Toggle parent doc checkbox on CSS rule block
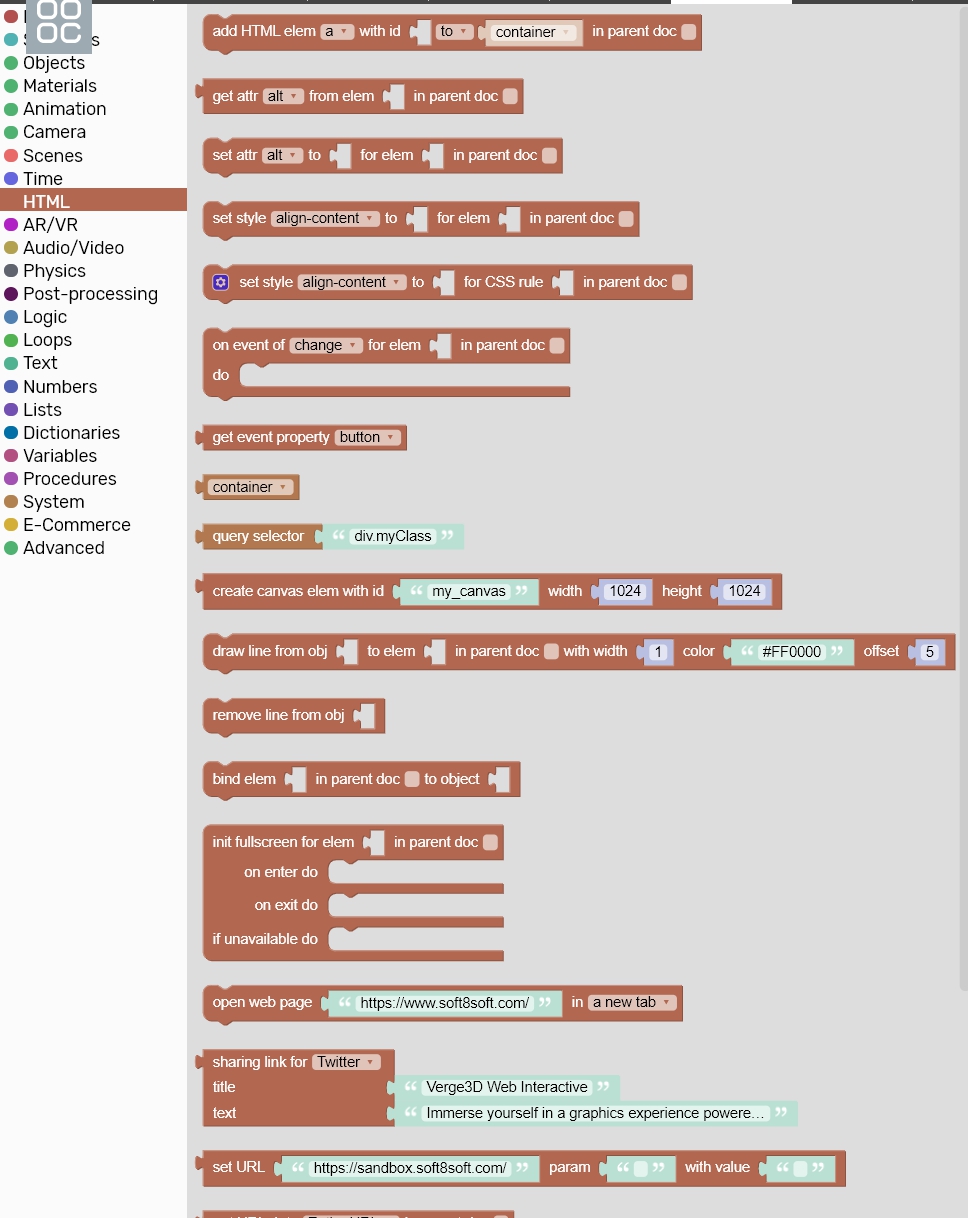Image resolution: width=968 pixels, height=1218 pixels. (x=680, y=283)
